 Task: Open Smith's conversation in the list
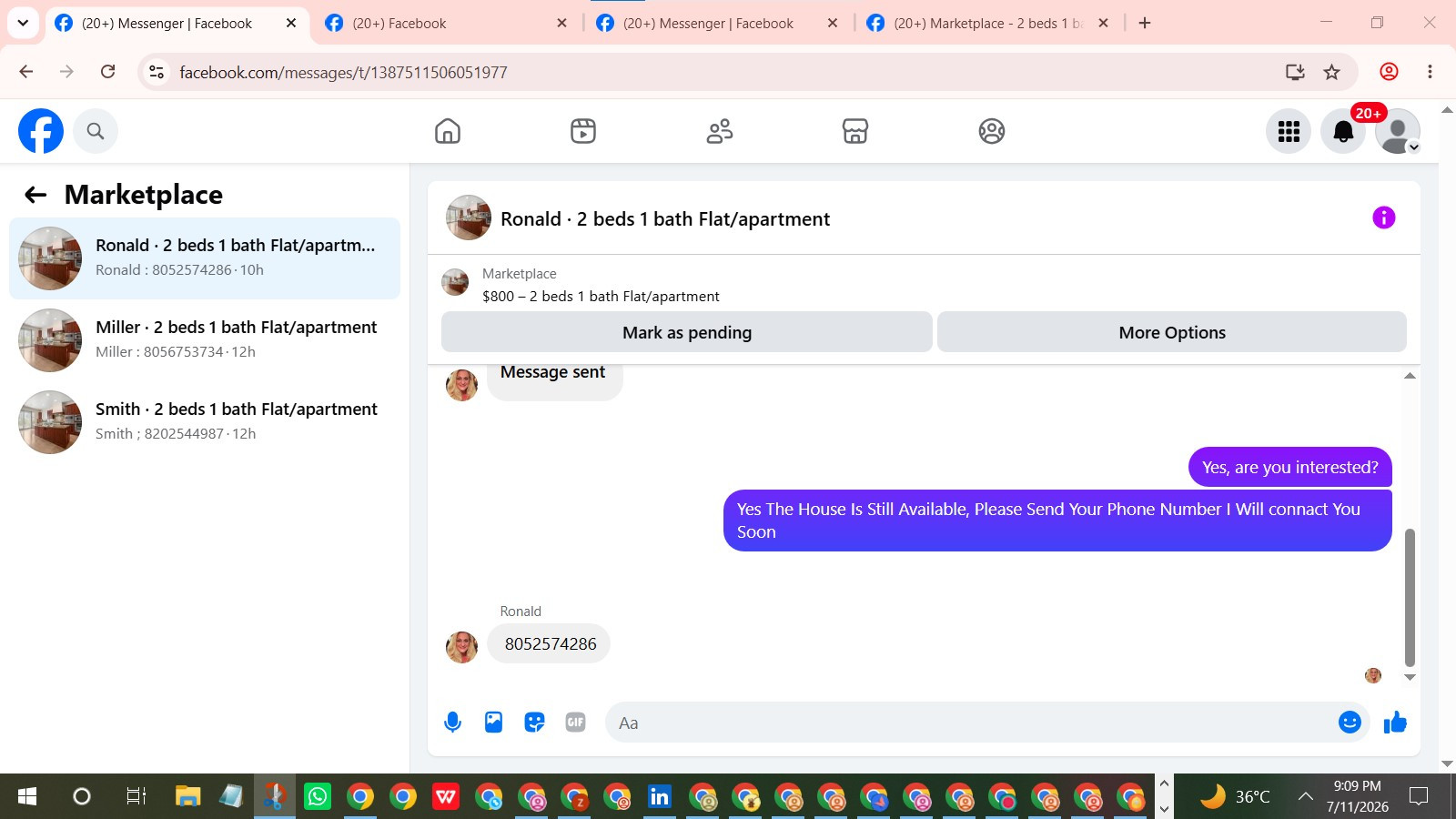click(205, 422)
